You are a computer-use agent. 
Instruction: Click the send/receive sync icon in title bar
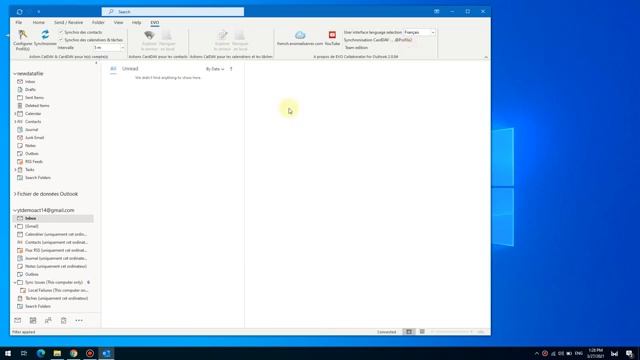click(20, 12)
